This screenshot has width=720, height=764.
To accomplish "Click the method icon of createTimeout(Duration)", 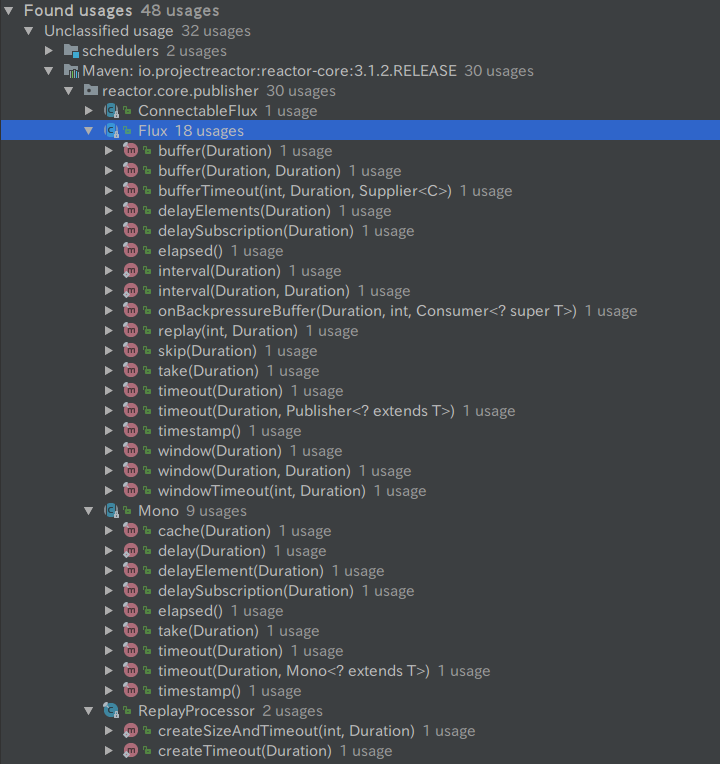I will tap(131, 751).
